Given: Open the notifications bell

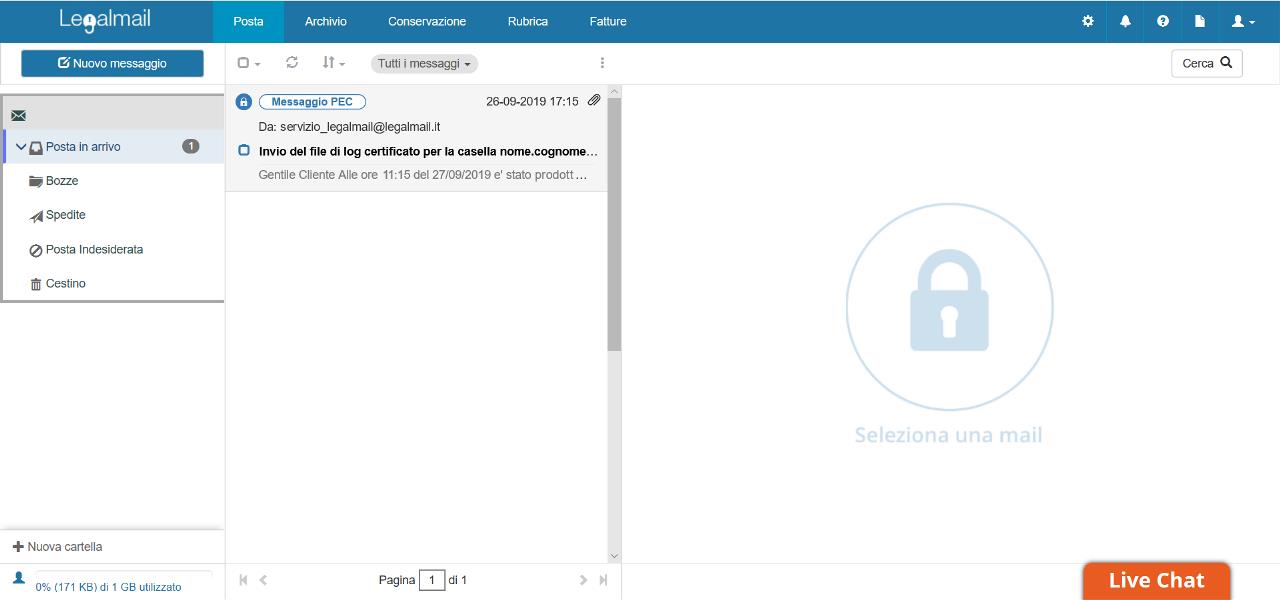Looking at the screenshot, I should click(1125, 21).
